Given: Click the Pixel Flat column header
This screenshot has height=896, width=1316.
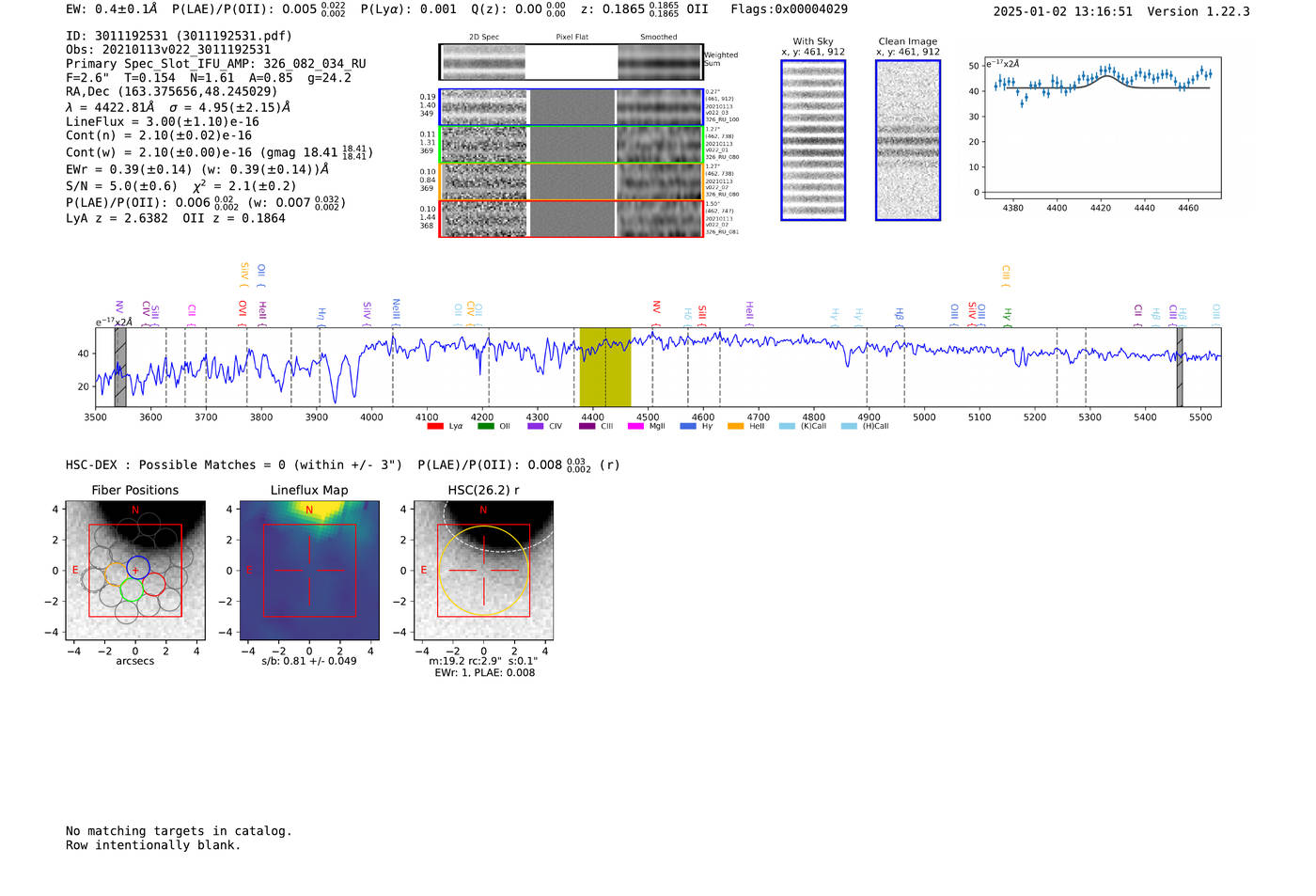Looking at the screenshot, I should pyautogui.click(x=572, y=37).
